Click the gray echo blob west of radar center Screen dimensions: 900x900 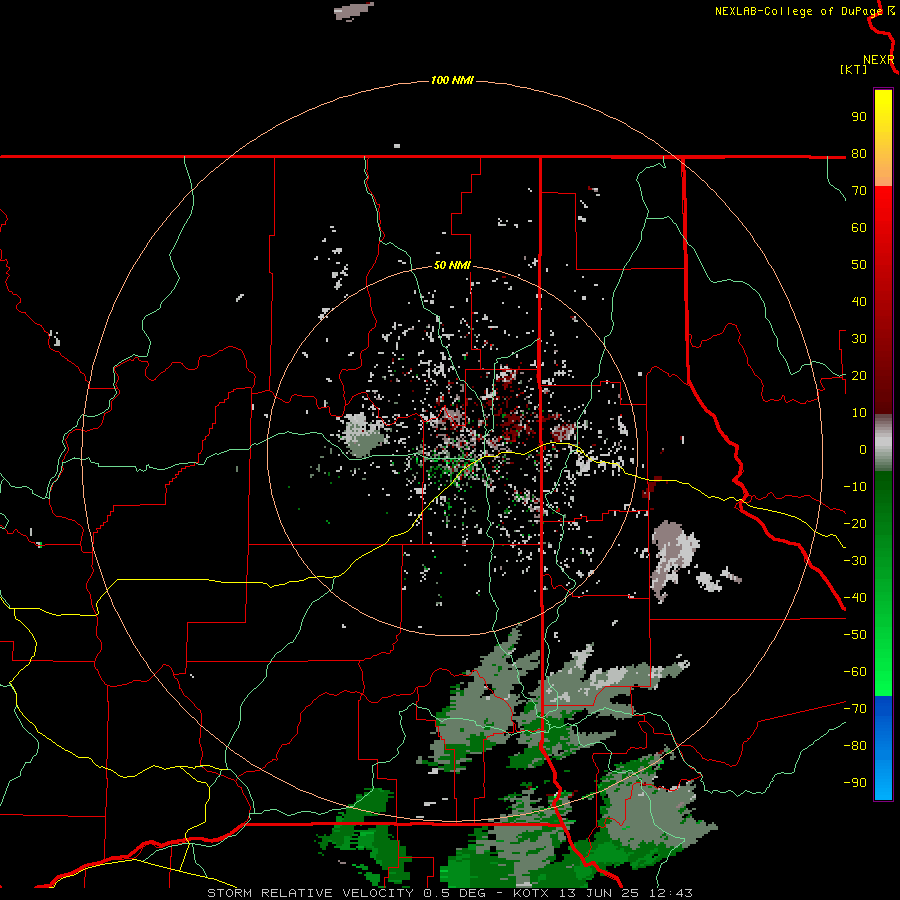(x=363, y=435)
